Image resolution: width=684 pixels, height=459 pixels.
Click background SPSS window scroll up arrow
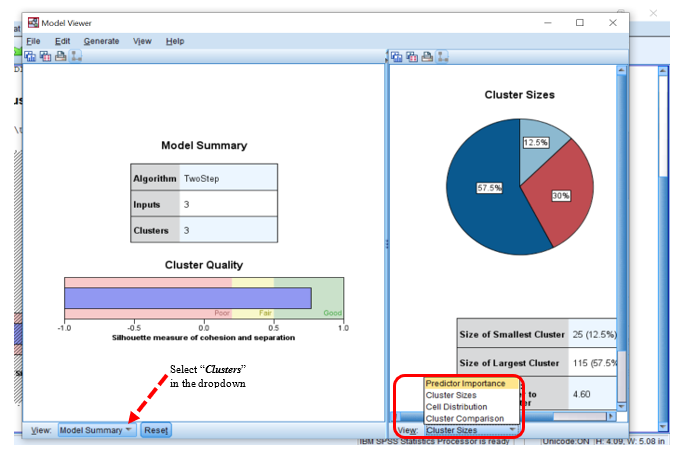coord(663,71)
